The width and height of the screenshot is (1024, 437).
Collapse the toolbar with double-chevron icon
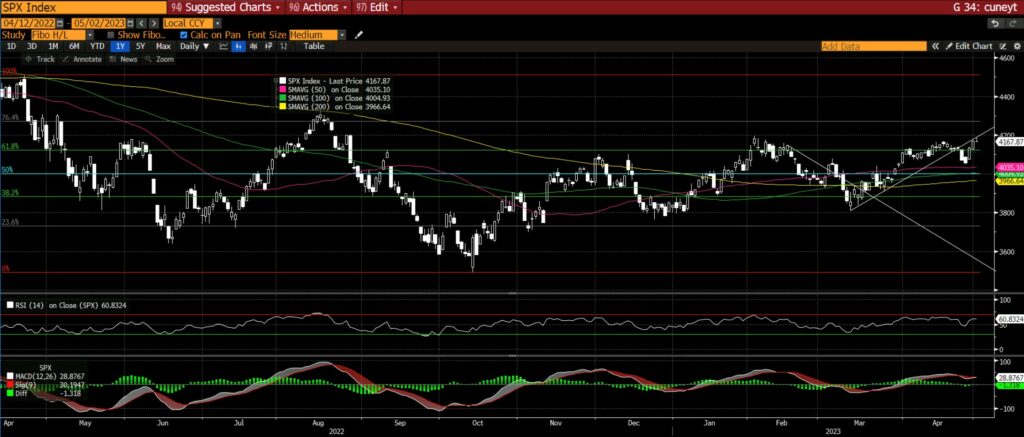tap(936, 46)
